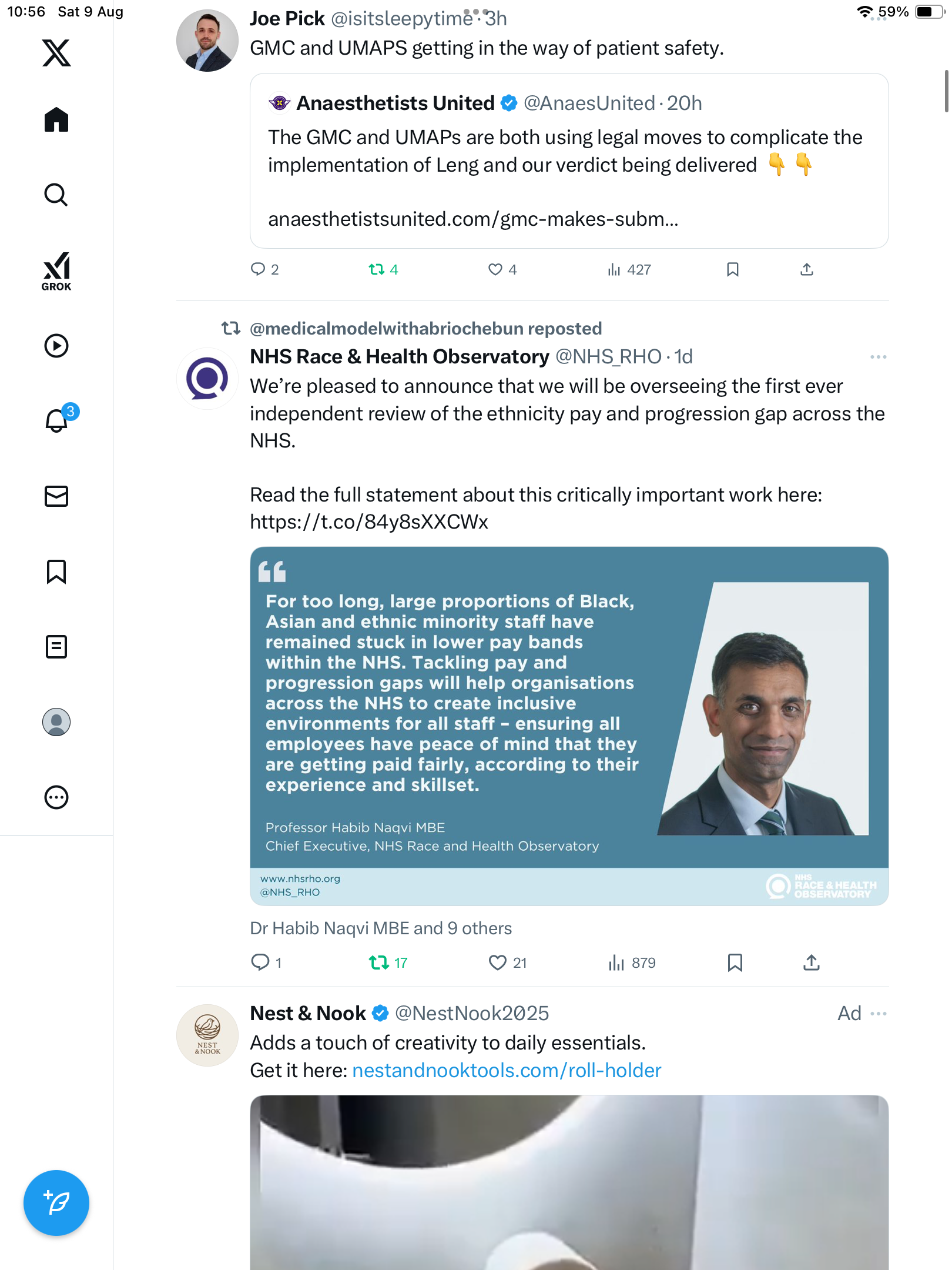Open the Habib Naqvi quote image
Viewport: 952px width, 1270px height.
[569, 726]
